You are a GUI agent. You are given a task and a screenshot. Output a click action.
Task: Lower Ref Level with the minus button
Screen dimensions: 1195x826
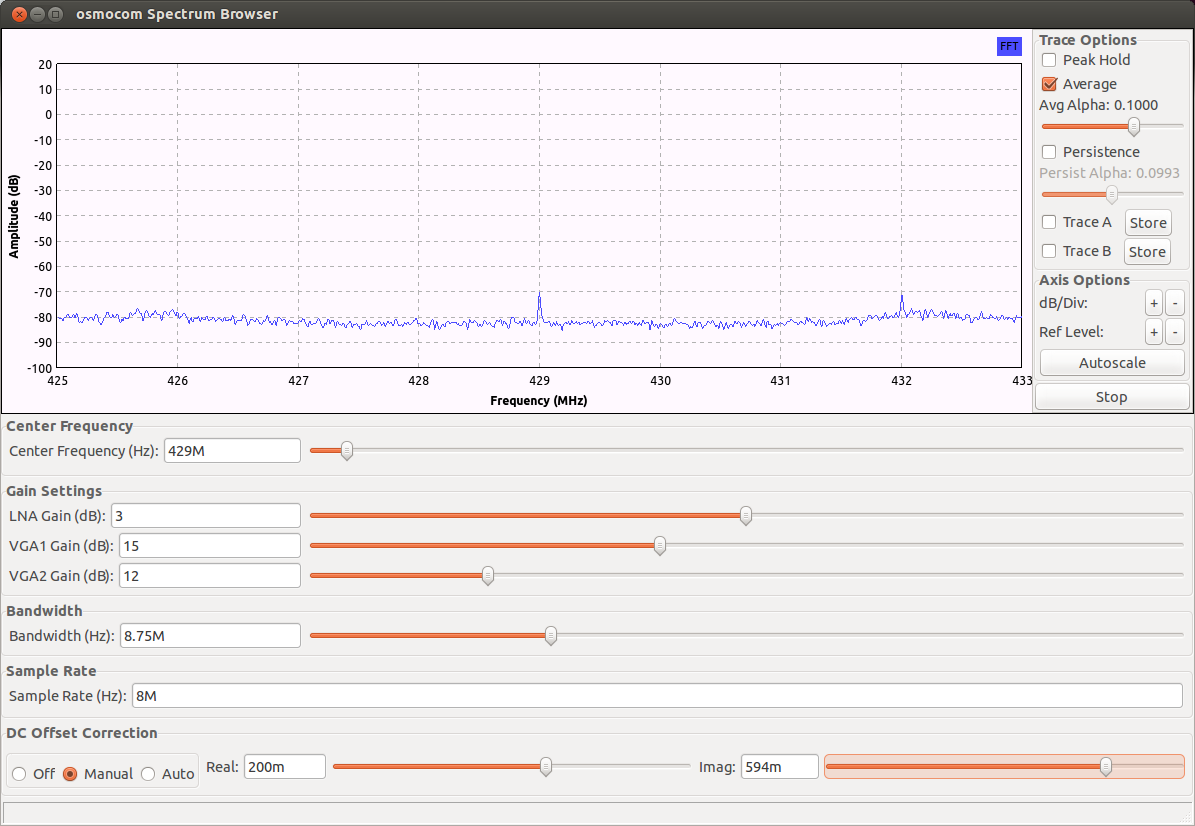click(1175, 332)
